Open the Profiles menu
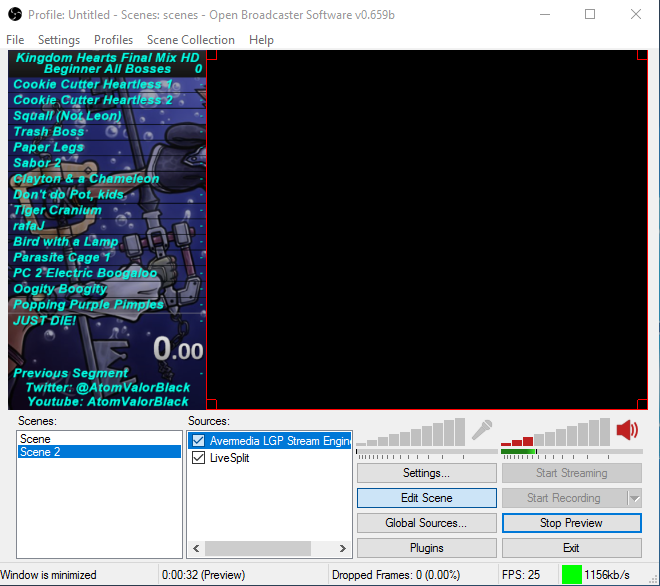The image size is (660, 586). pyautogui.click(x=114, y=40)
